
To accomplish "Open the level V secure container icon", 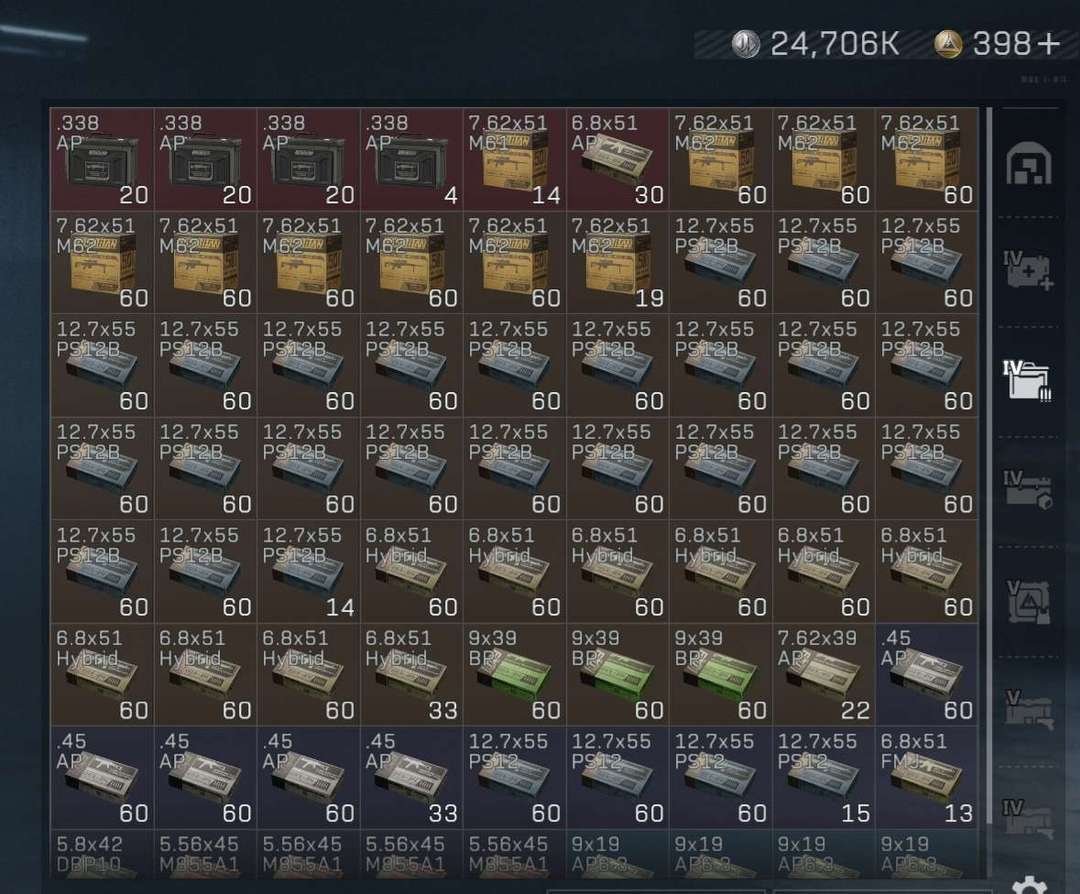I will click(1028, 600).
